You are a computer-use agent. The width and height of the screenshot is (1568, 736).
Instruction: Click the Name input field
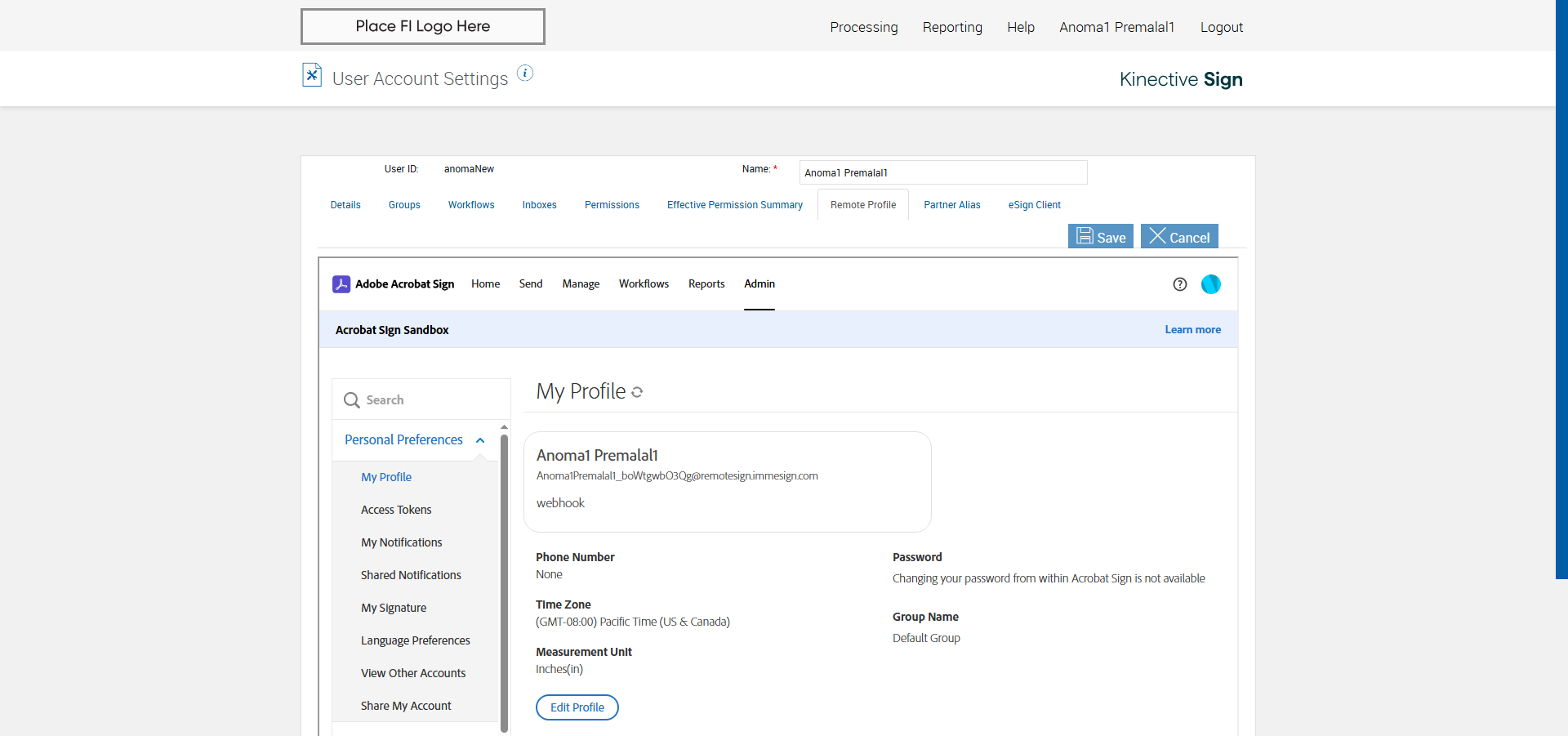(x=943, y=172)
